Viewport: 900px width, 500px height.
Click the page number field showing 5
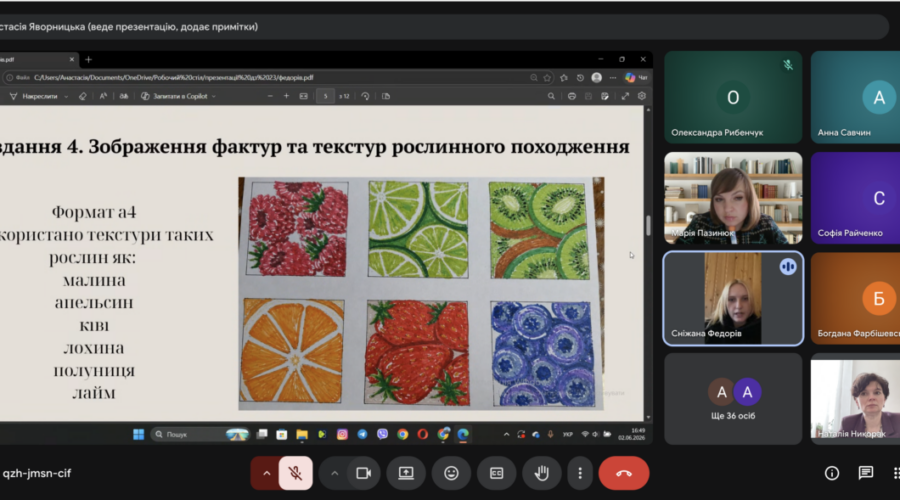(325, 96)
